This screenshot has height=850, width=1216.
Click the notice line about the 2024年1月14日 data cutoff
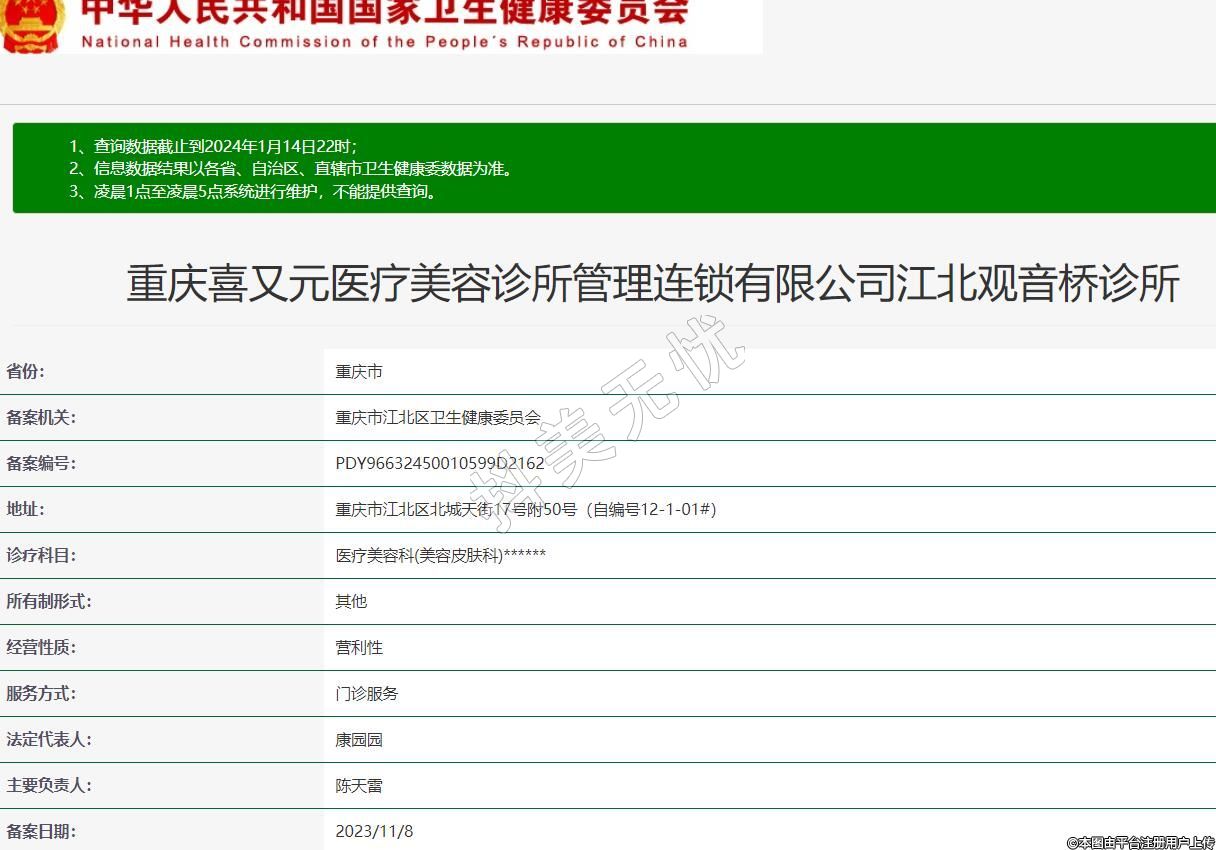(x=213, y=146)
